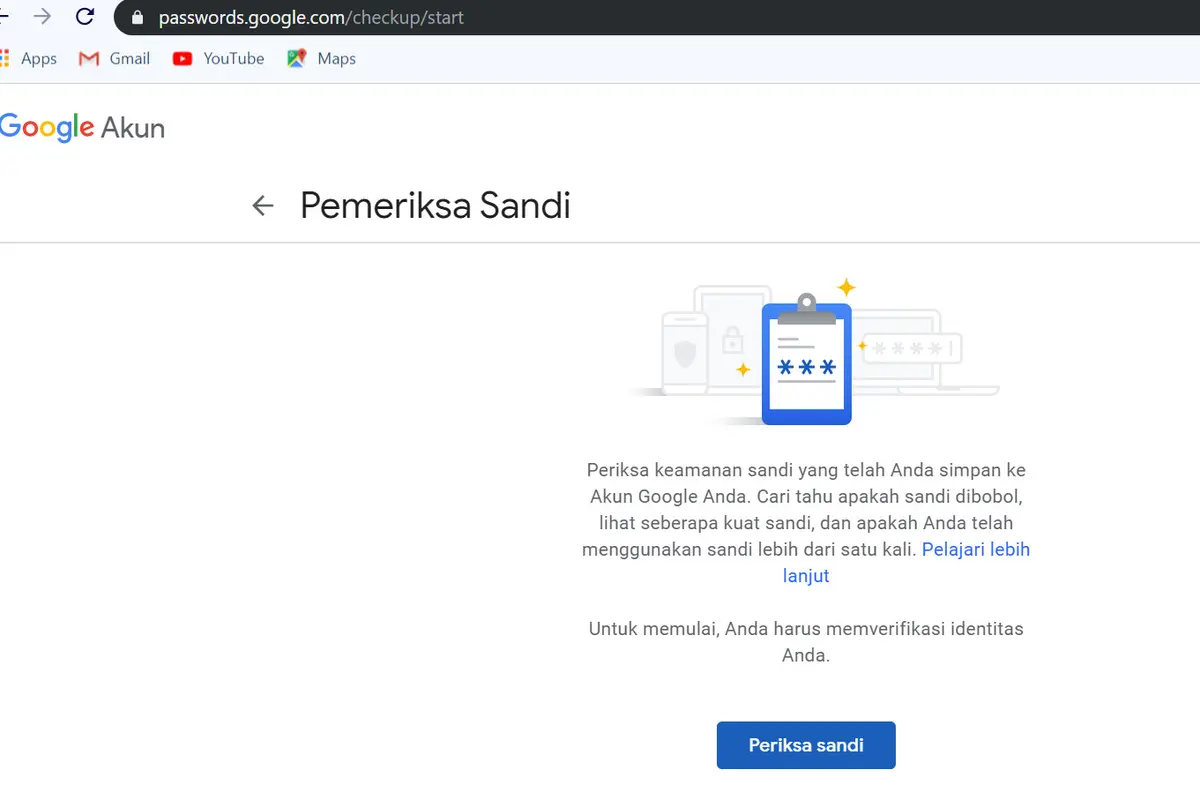Click the Pemeriksa Sandi heading
This screenshot has width=1200, height=800.
coord(435,205)
